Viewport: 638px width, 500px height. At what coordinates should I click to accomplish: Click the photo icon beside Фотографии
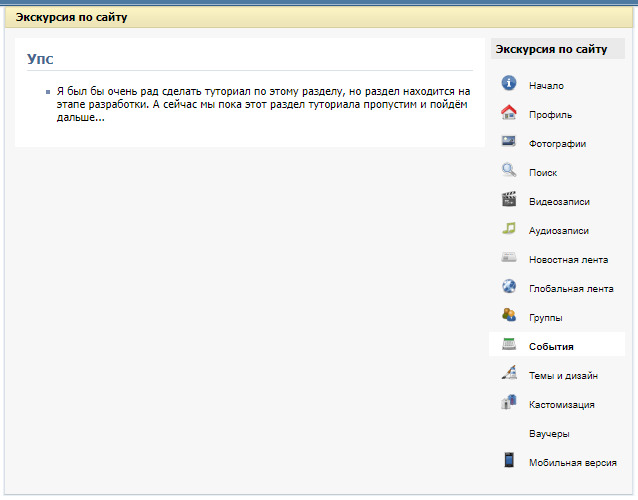pyautogui.click(x=508, y=142)
